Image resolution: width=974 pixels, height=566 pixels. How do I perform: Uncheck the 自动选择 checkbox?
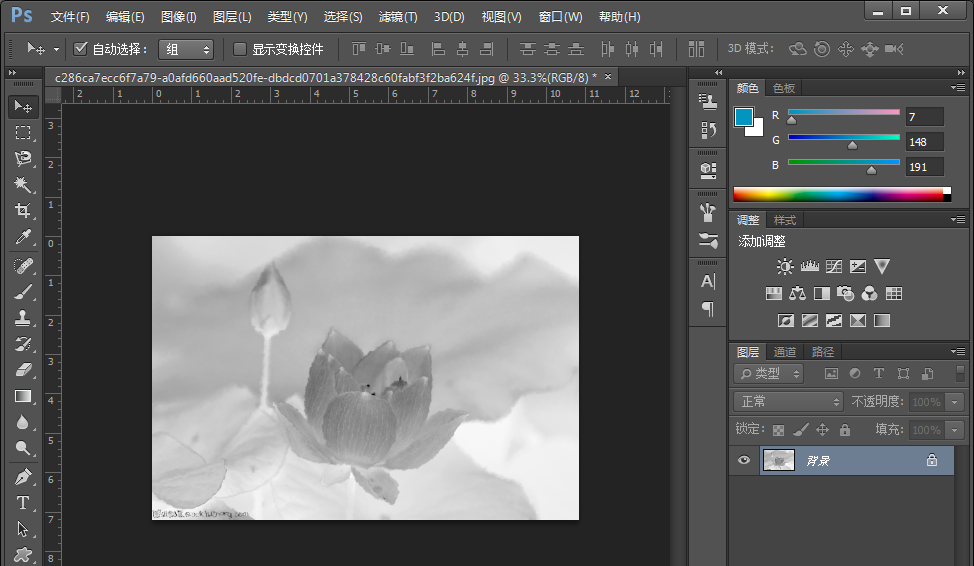point(81,49)
